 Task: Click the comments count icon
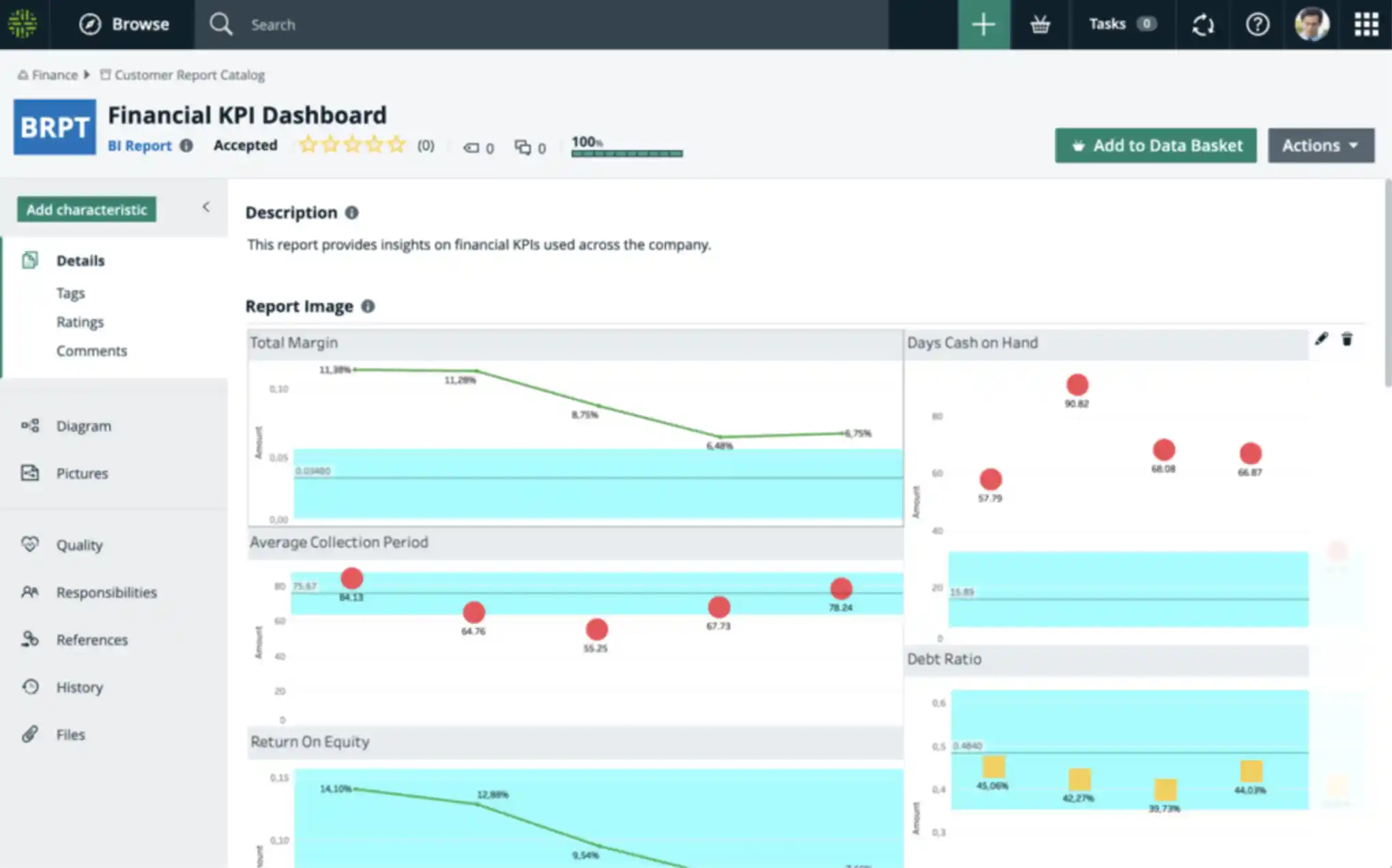click(523, 147)
